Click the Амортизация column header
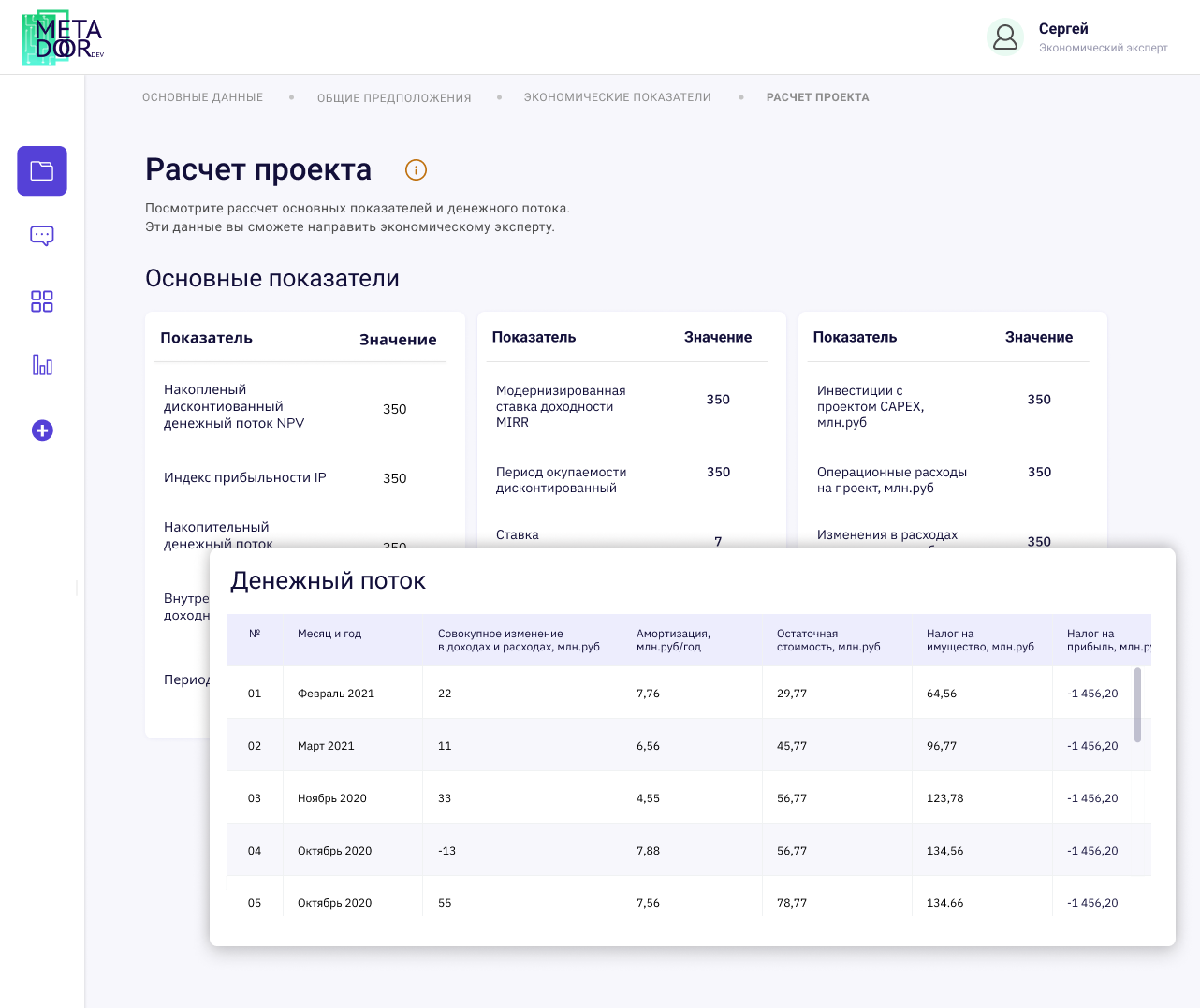The height and width of the screenshot is (1008, 1200). pos(692,640)
